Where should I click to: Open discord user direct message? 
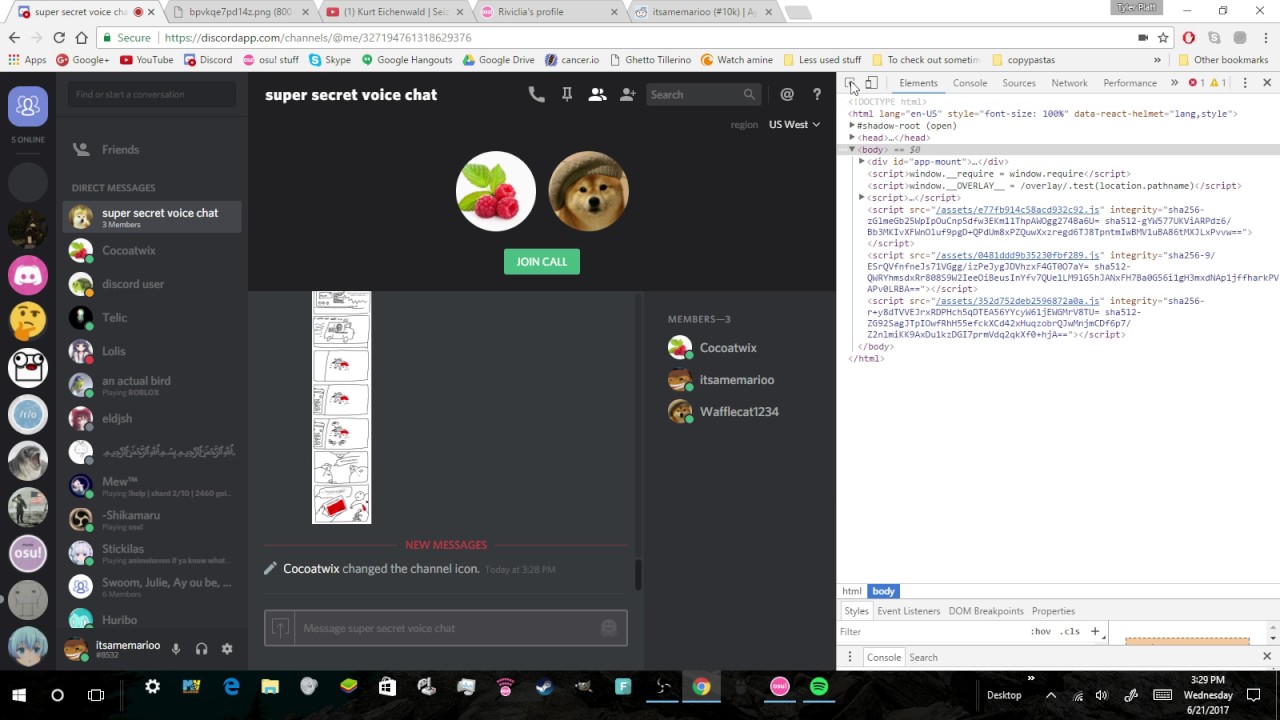tap(152, 284)
